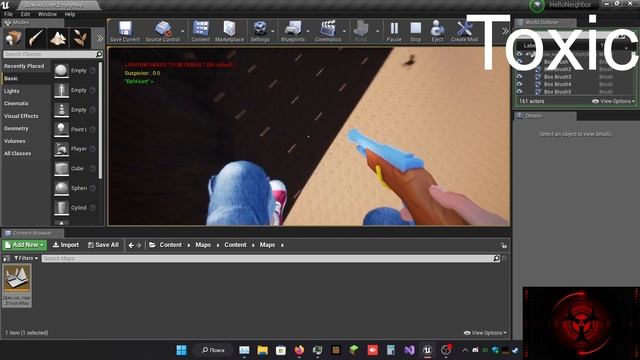Image resolution: width=640 pixels, height=360 pixels.
Task: Open Source Control from the toolbar
Action: (162, 31)
